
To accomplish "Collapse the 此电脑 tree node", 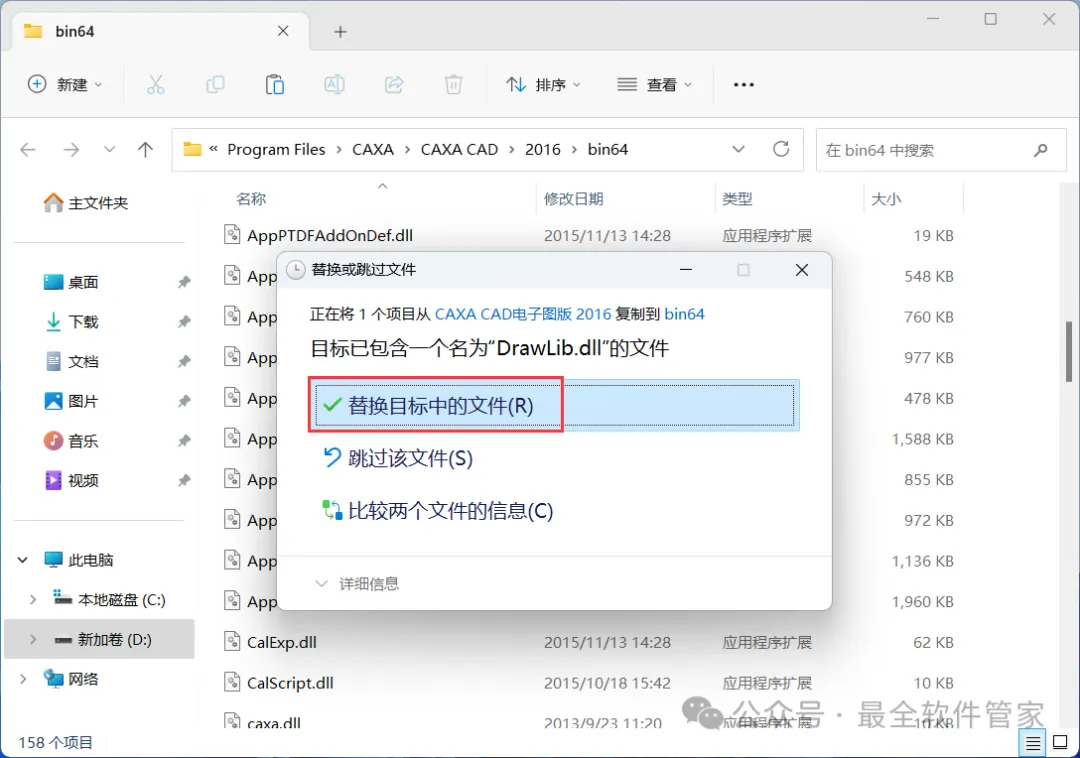I will pyautogui.click(x=23, y=560).
